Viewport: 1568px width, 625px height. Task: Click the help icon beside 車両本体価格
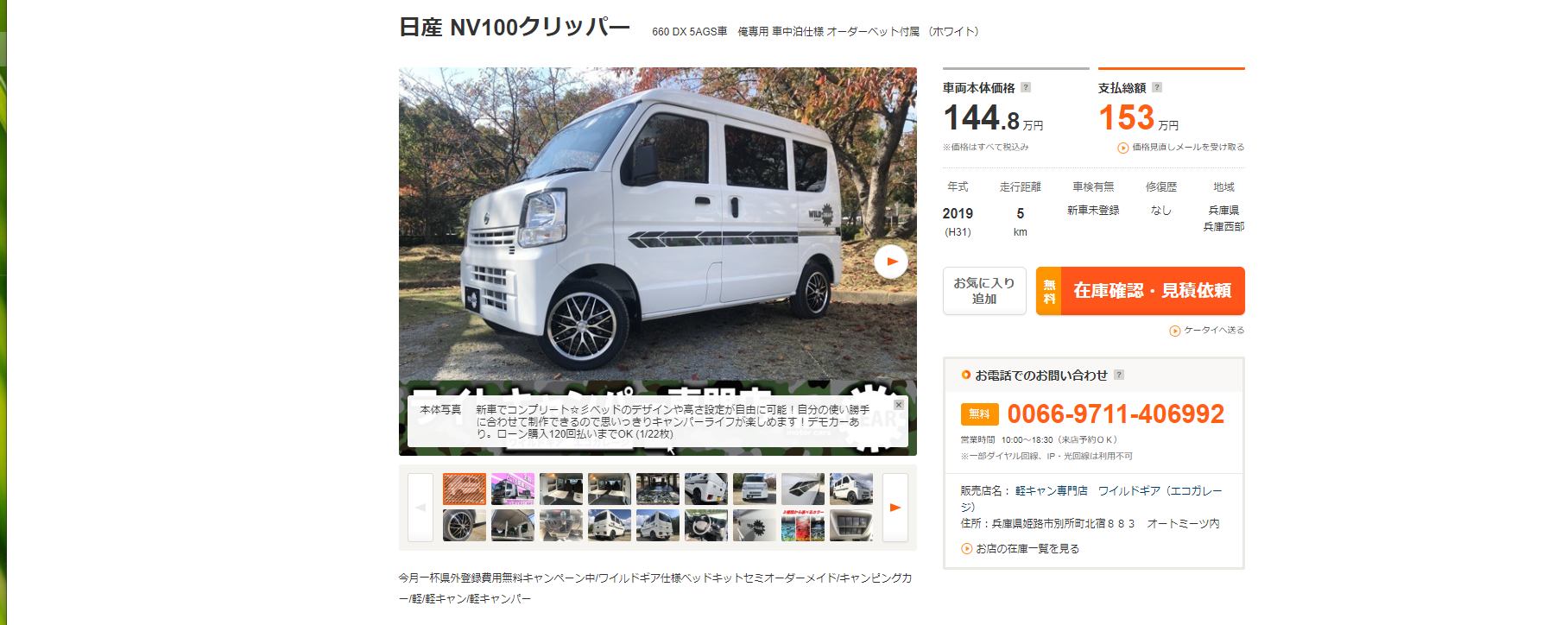1026,87
